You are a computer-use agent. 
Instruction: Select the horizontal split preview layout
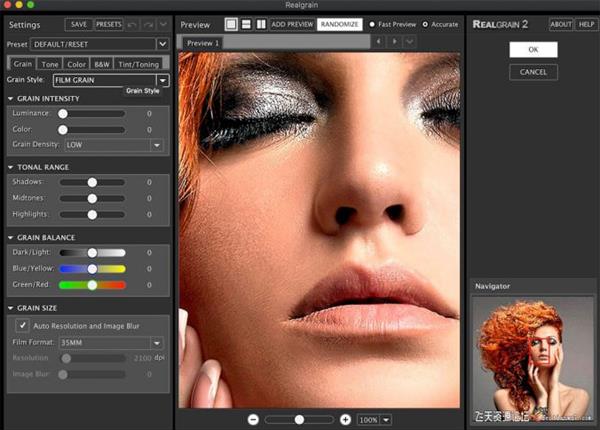pyautogui.click(x=246, y=23)
